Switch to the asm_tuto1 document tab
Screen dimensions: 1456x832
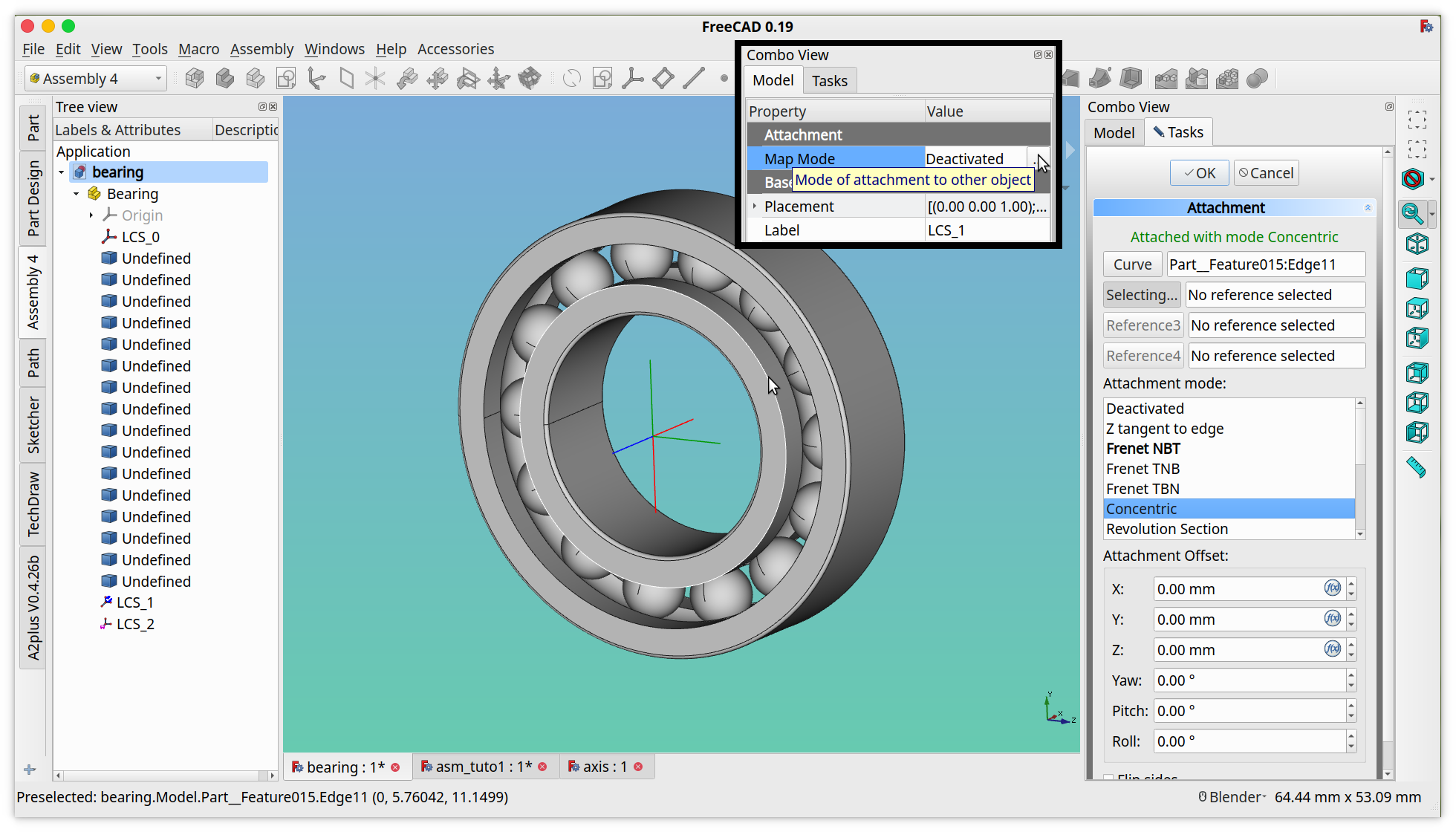click(x=484, y=767)
